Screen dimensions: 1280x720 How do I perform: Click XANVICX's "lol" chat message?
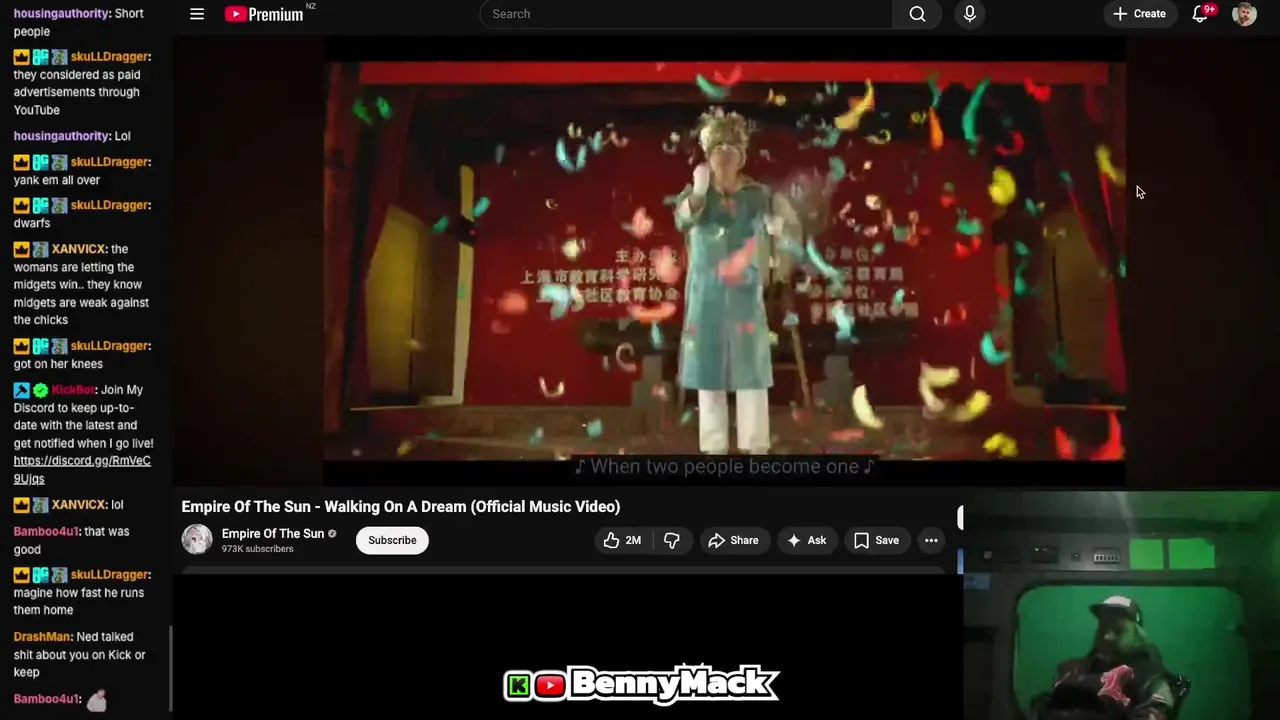pos(68,505)
